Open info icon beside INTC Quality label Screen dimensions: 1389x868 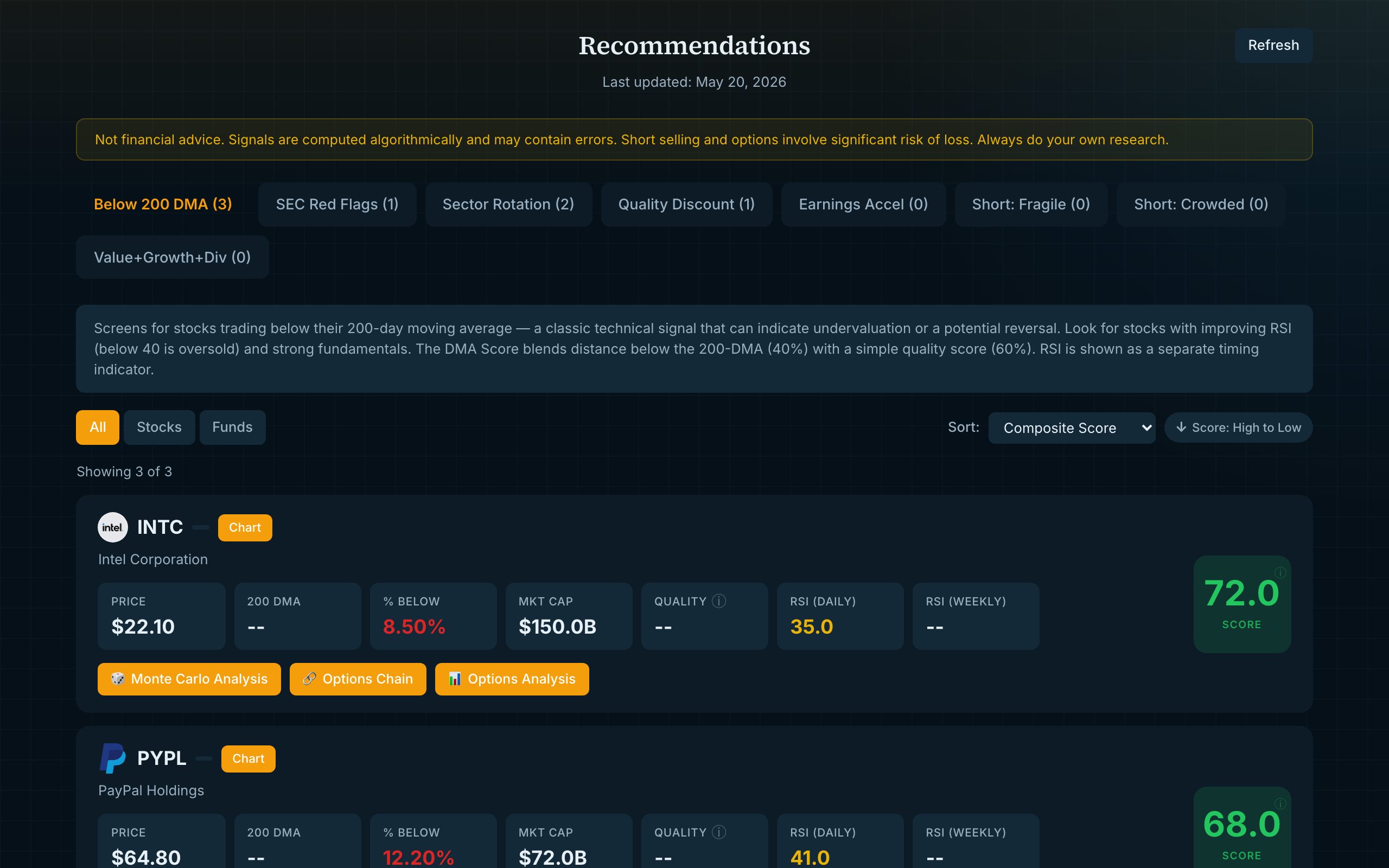(x=718, y=601)
